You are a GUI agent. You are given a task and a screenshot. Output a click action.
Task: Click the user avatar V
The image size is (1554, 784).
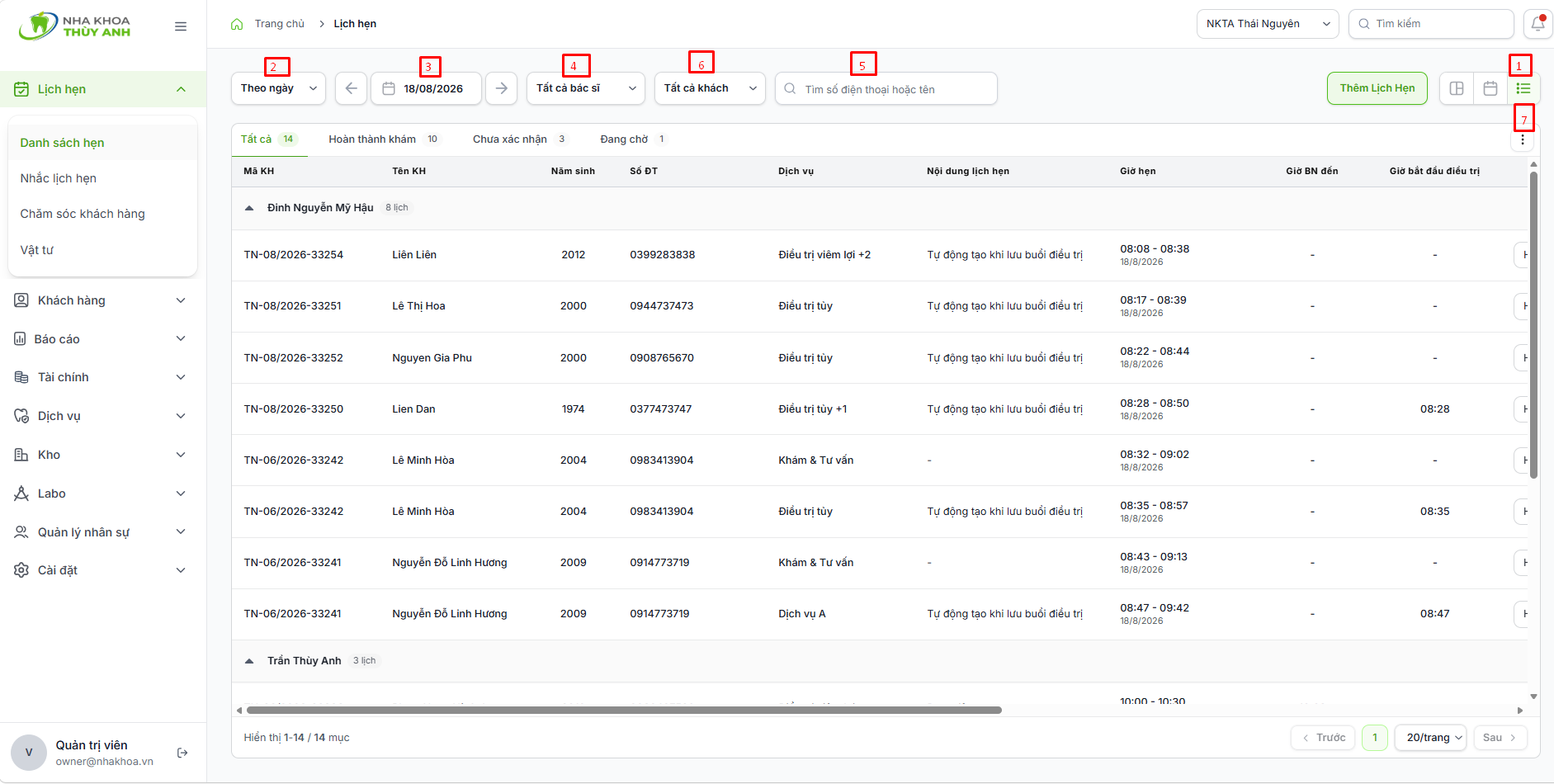tap(29, 753)
